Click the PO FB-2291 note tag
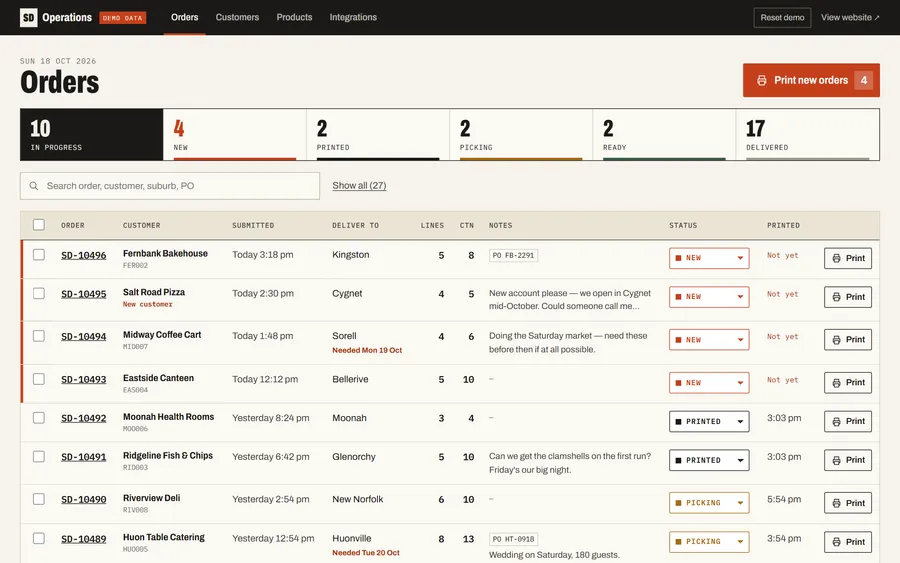The image size is (900, 563). tap(513, 255)
